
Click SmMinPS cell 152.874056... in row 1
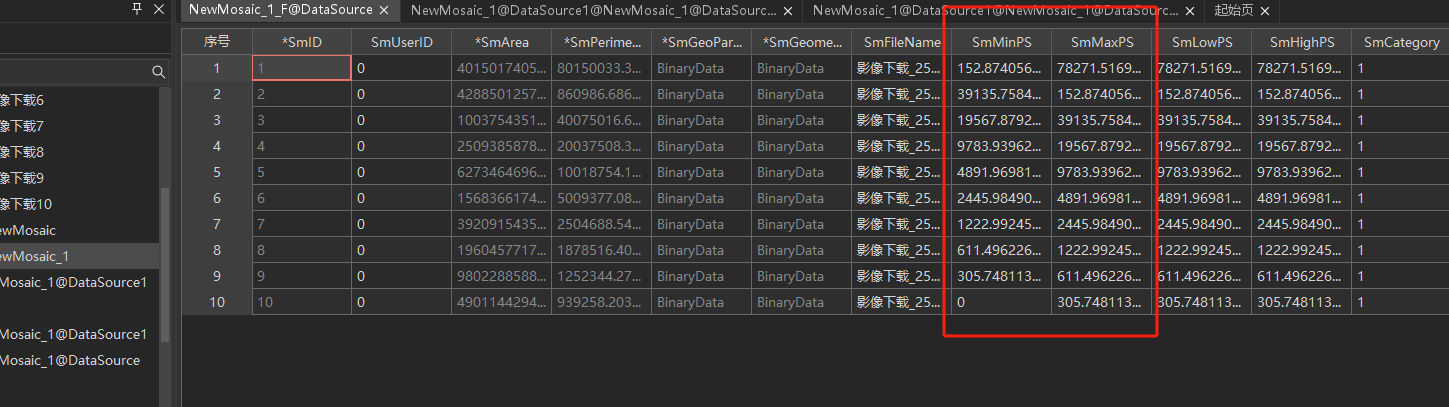pyautogui.click(x=1002, y=68)
